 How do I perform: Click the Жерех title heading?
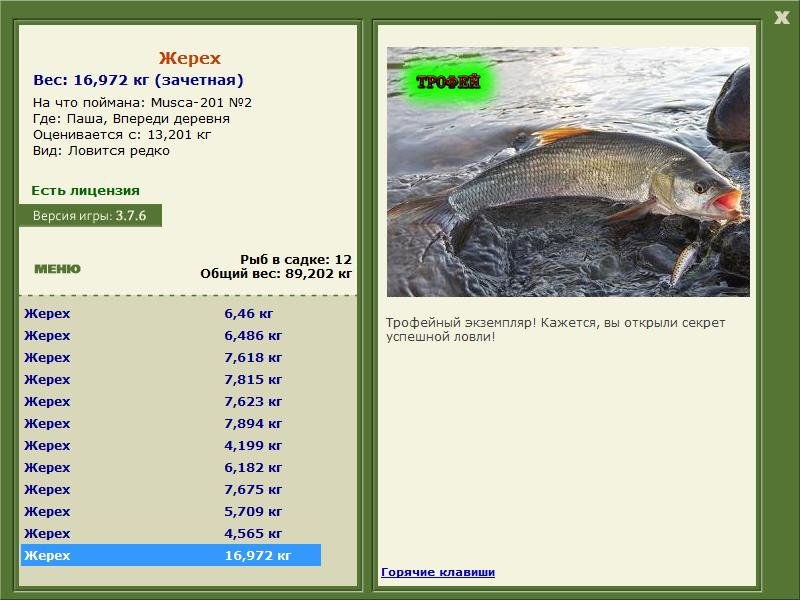click(x=189, y=58)
